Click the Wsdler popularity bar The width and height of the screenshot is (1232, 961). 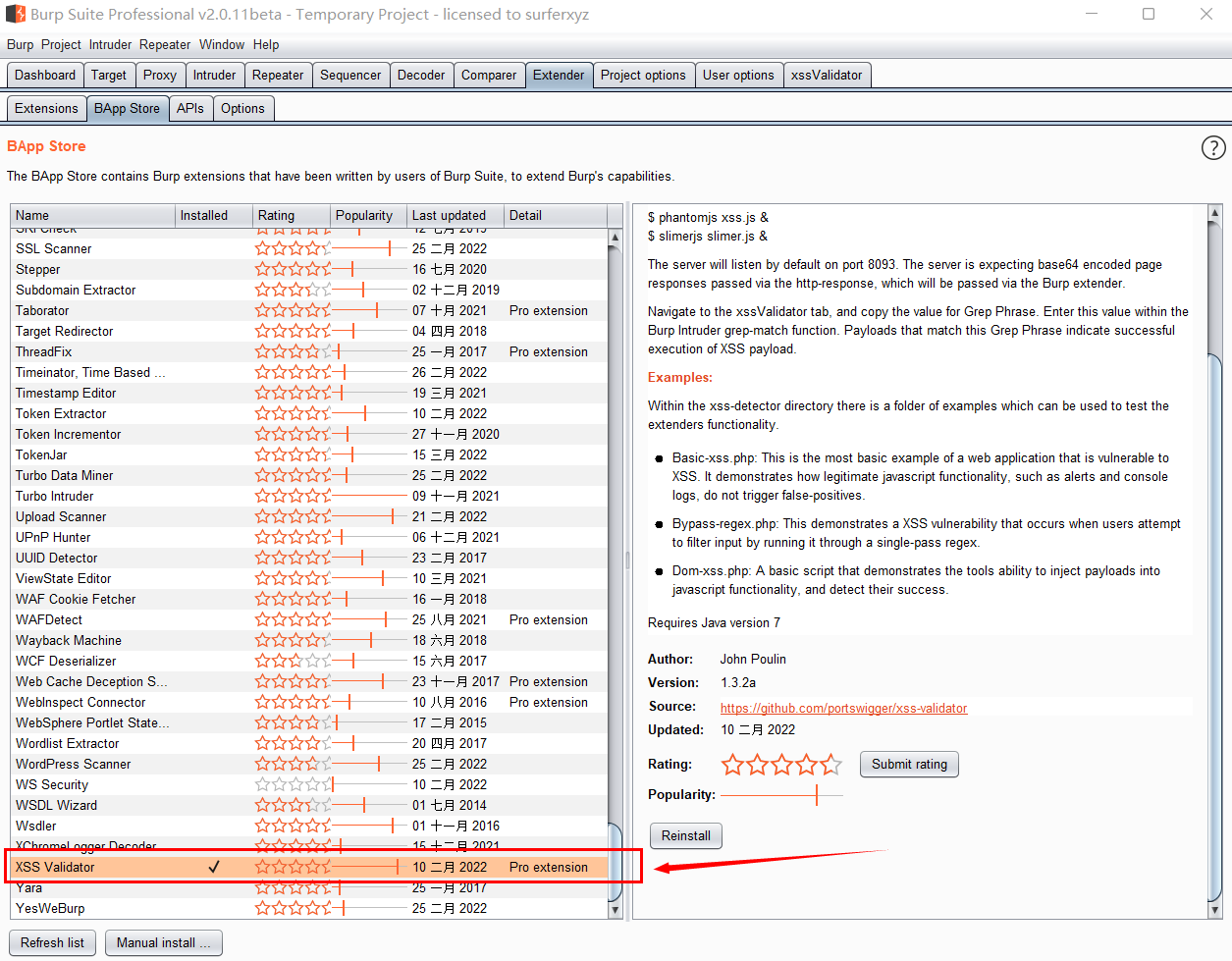coord(369,826)
